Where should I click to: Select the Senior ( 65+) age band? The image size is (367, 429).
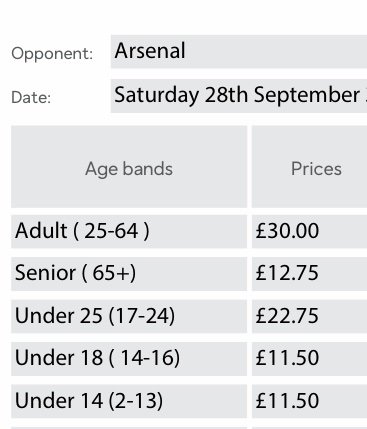point(129,274)
